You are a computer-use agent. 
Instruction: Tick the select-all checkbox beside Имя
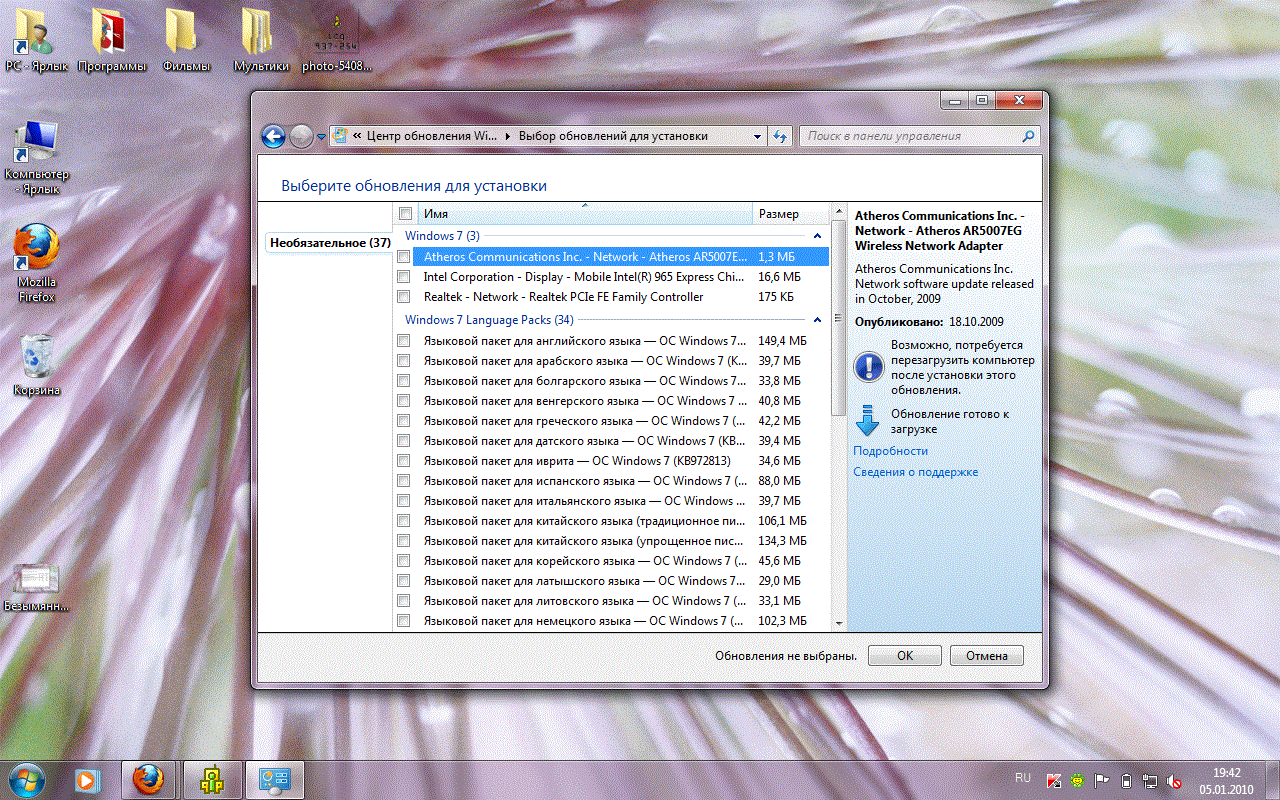click(x=405, y=214)
